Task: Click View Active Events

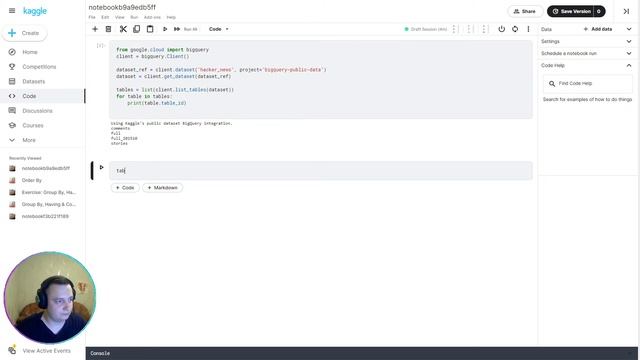Action: point(46,351)
